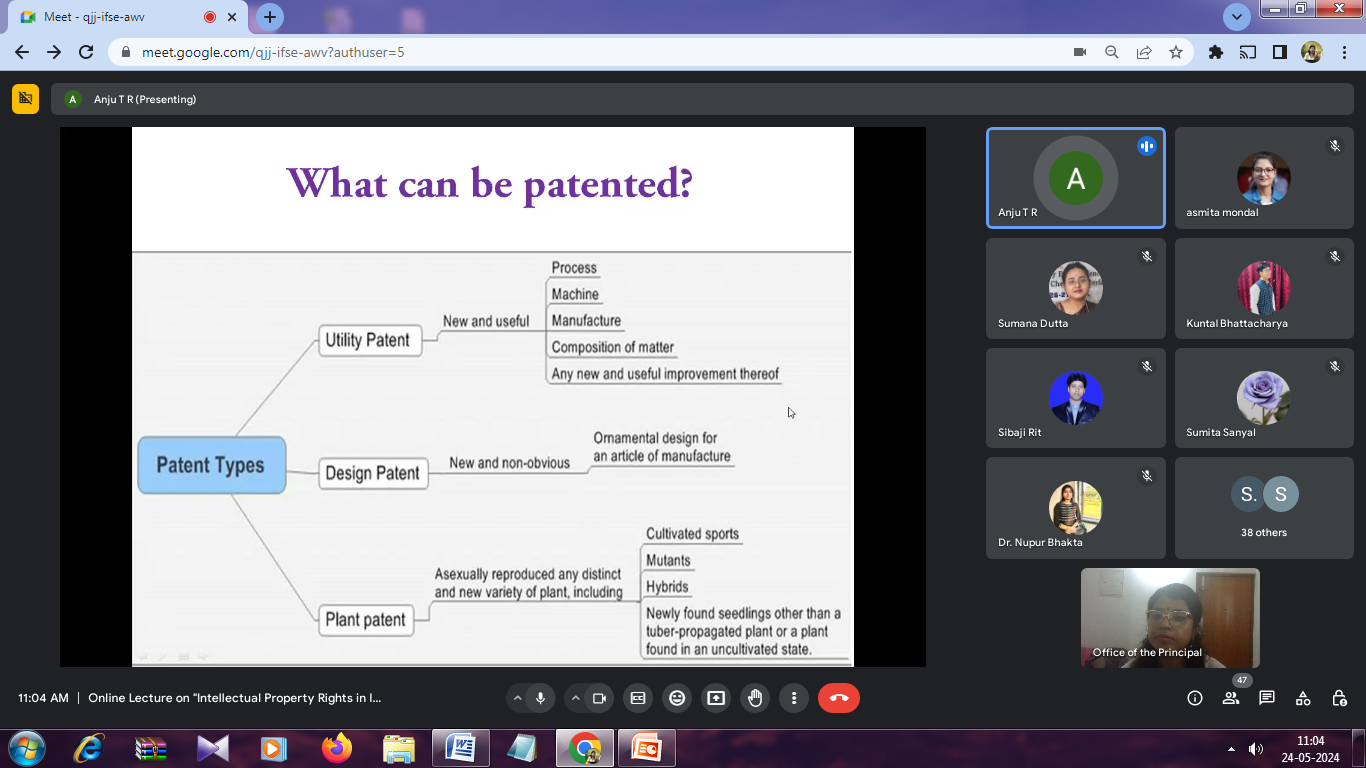Open meeting details info icon
Screen dimensions: 1366x768
tap(1194, 698)
